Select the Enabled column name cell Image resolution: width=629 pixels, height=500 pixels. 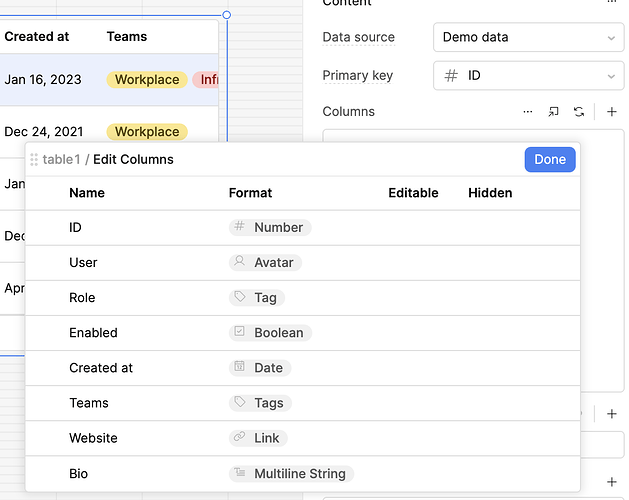tap(93, 333)
